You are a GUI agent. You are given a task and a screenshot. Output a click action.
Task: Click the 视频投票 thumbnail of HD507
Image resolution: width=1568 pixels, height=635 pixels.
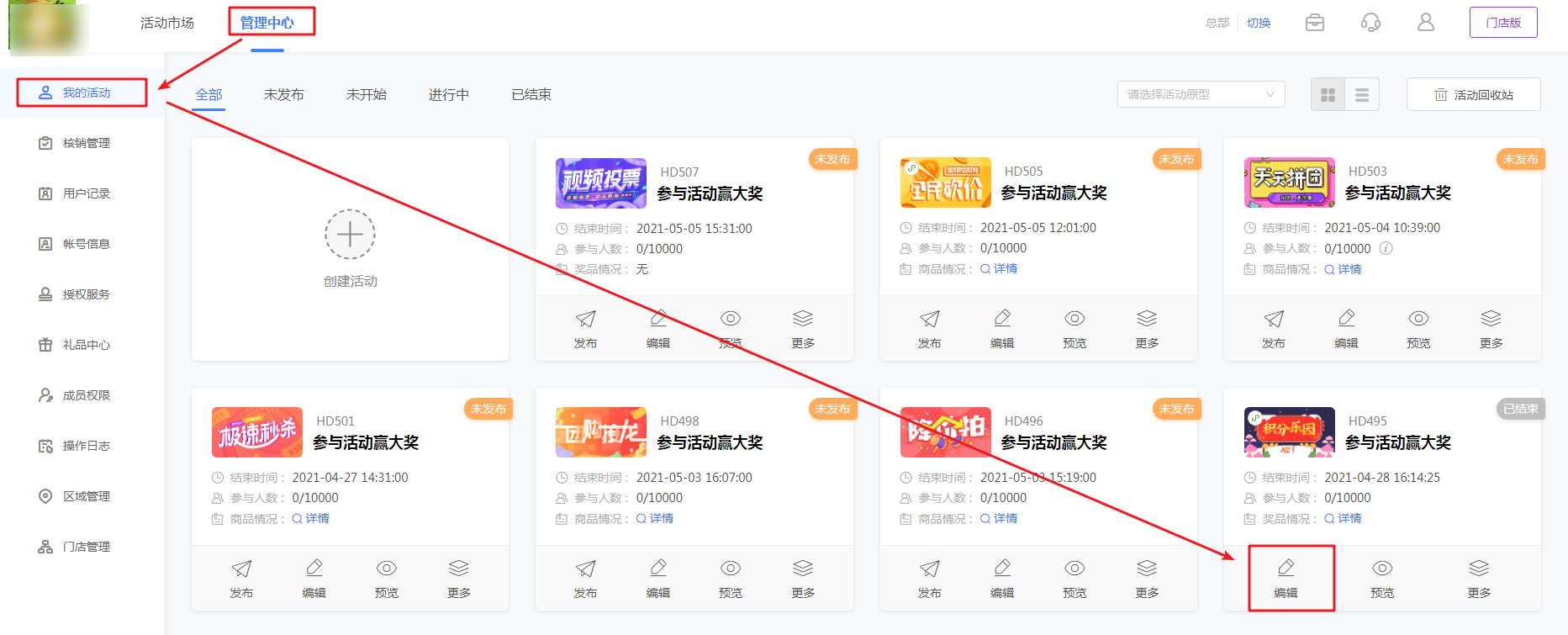tap(601, 183)
